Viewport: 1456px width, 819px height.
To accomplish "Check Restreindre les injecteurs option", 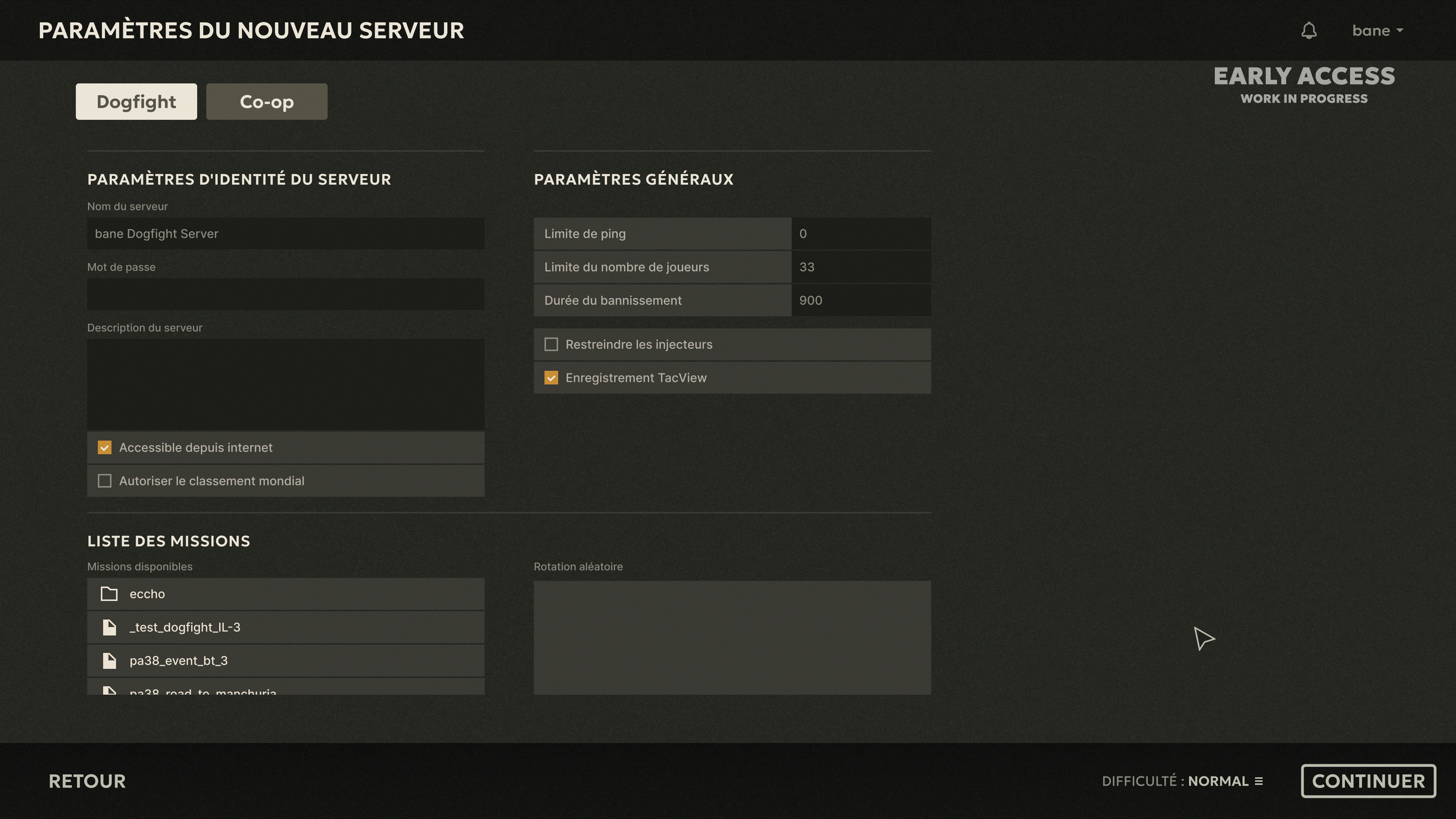I will point(551,344).
